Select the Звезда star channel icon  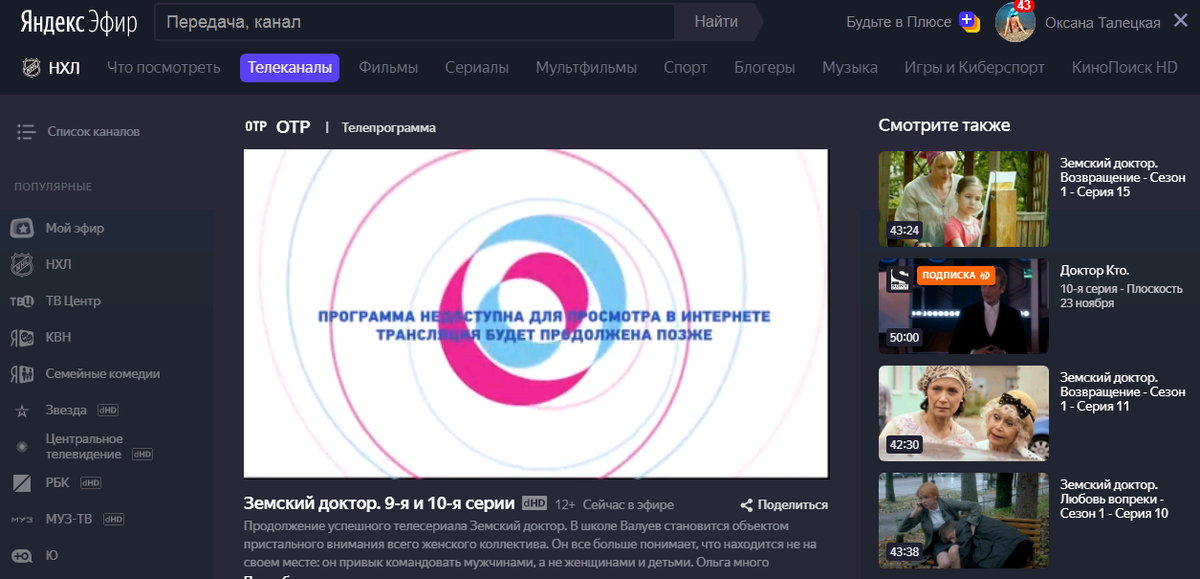21,410
